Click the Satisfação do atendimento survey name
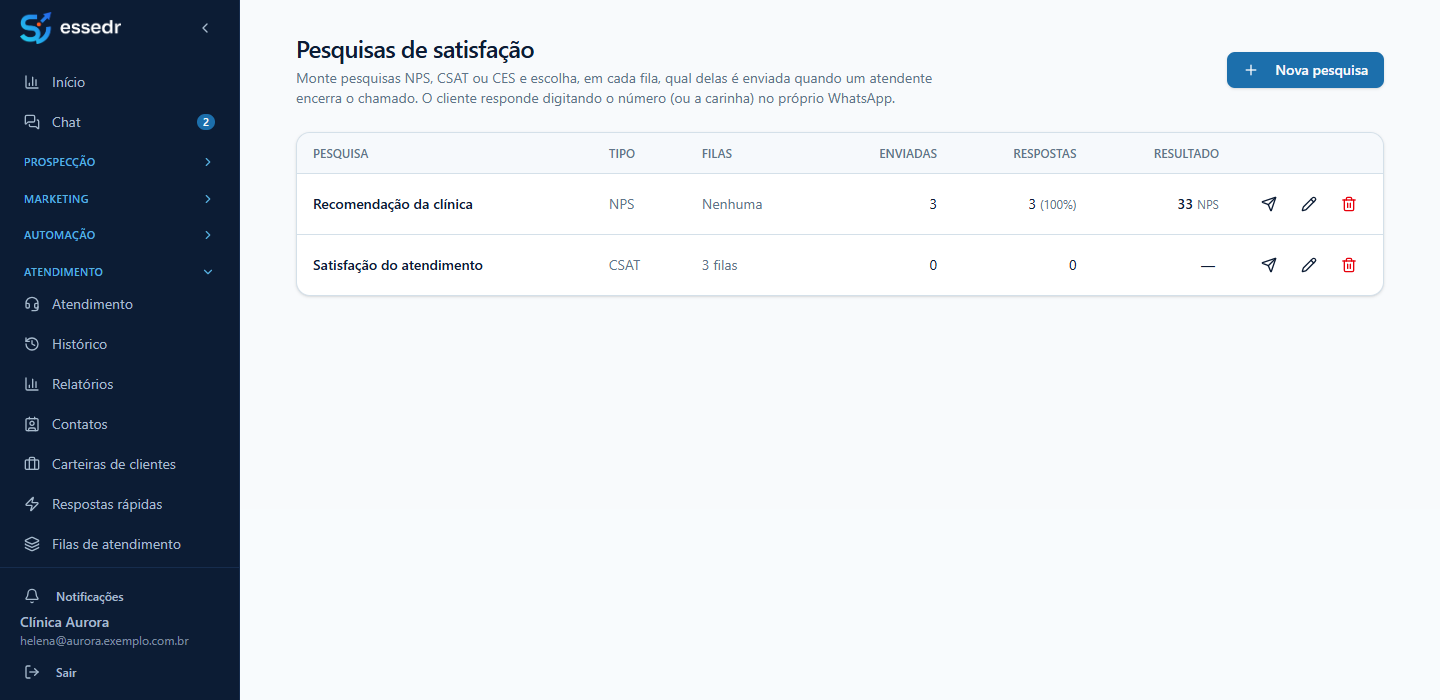Image resolution: width=1440 pixels, height=700 pixels. 398,265
